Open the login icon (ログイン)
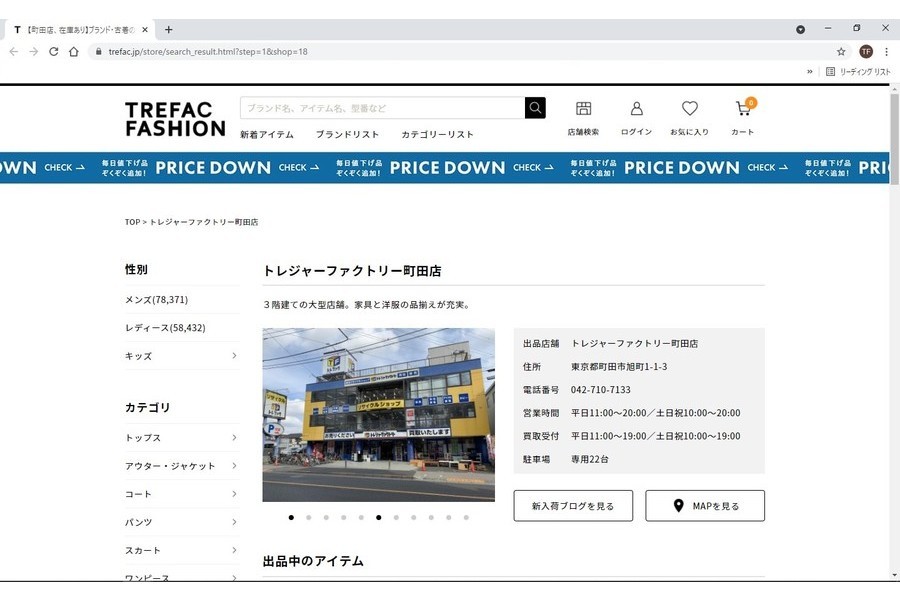 (637, 118)
